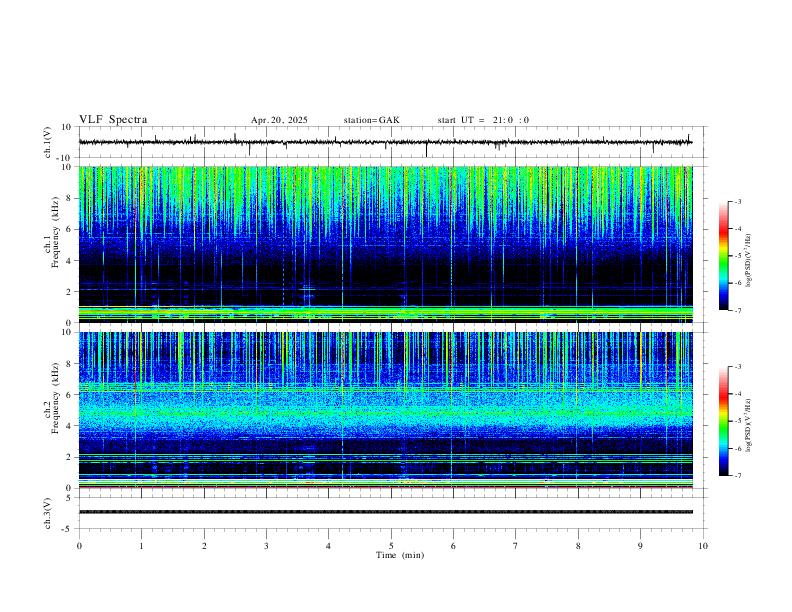Click the ch.1 spectrogram color scale bar
The height and width of the screenshot is (612, 792).
click(723, 256)
